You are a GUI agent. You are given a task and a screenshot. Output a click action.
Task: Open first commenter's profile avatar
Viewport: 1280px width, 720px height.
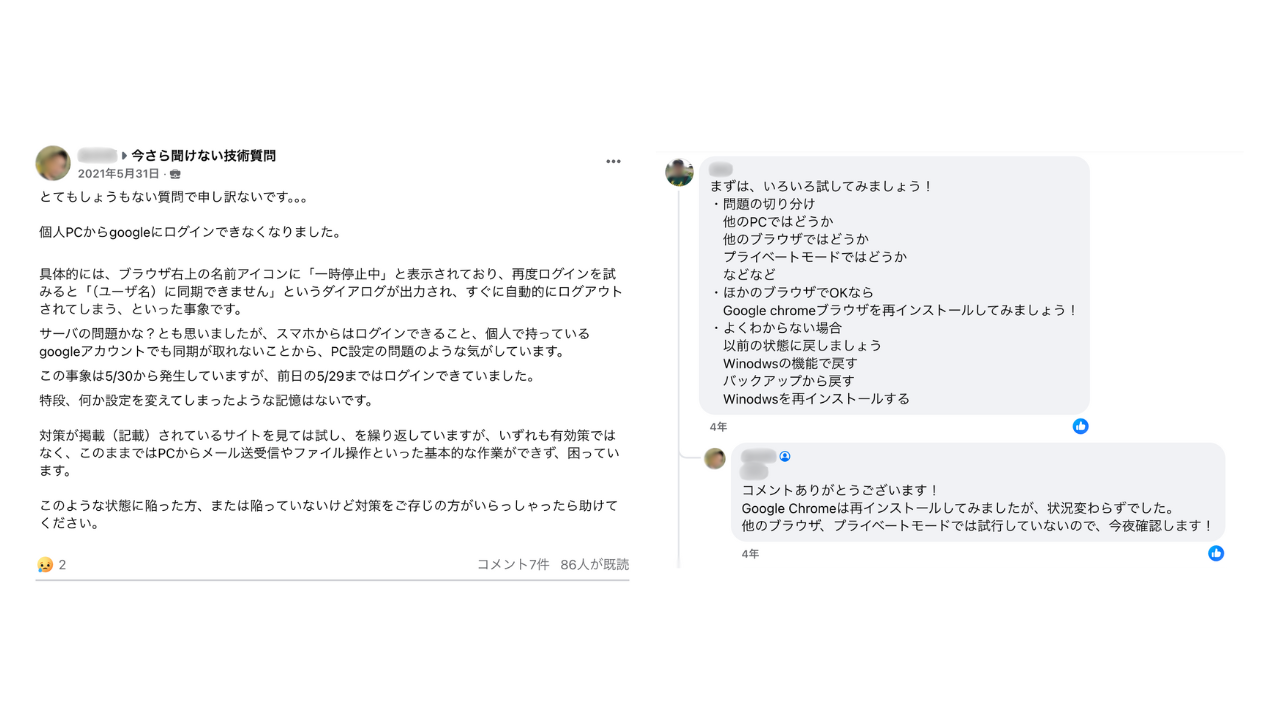[680, 172]
